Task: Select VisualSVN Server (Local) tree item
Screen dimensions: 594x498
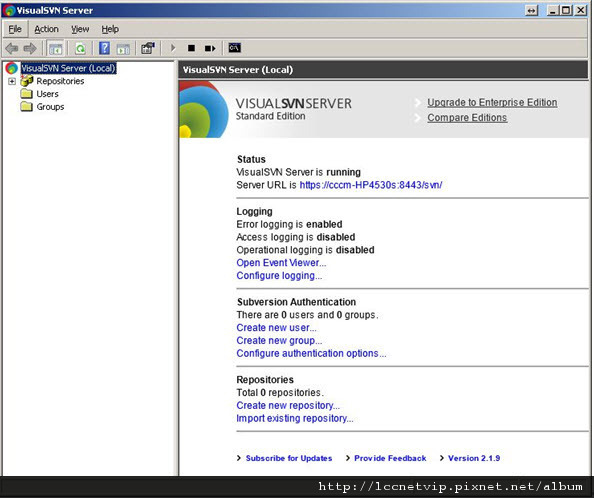Action: coord(68,68)
